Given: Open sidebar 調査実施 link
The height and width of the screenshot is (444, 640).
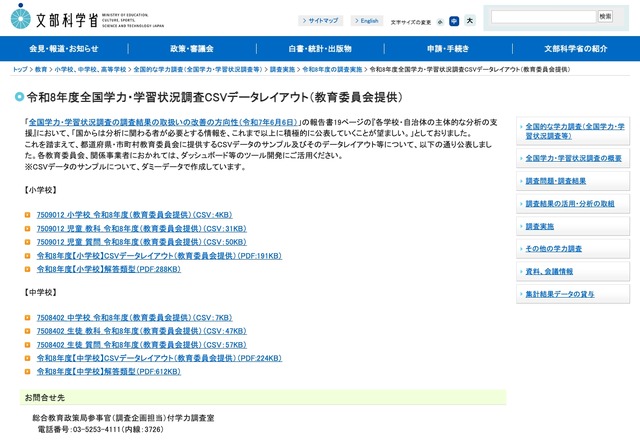Looking at the screenshot, I should [x=573, y=226].
